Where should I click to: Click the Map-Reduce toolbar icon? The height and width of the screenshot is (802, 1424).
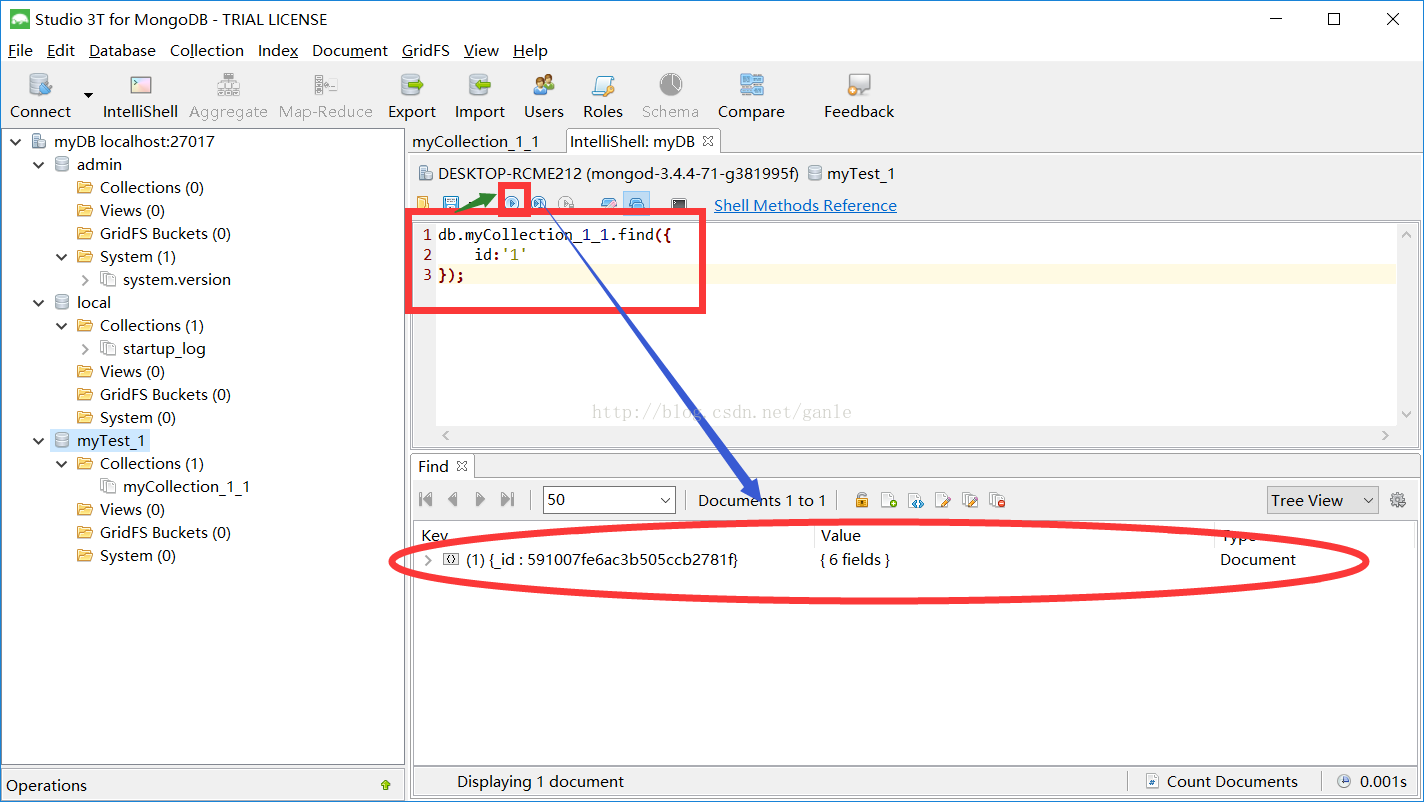pos(326,96)
